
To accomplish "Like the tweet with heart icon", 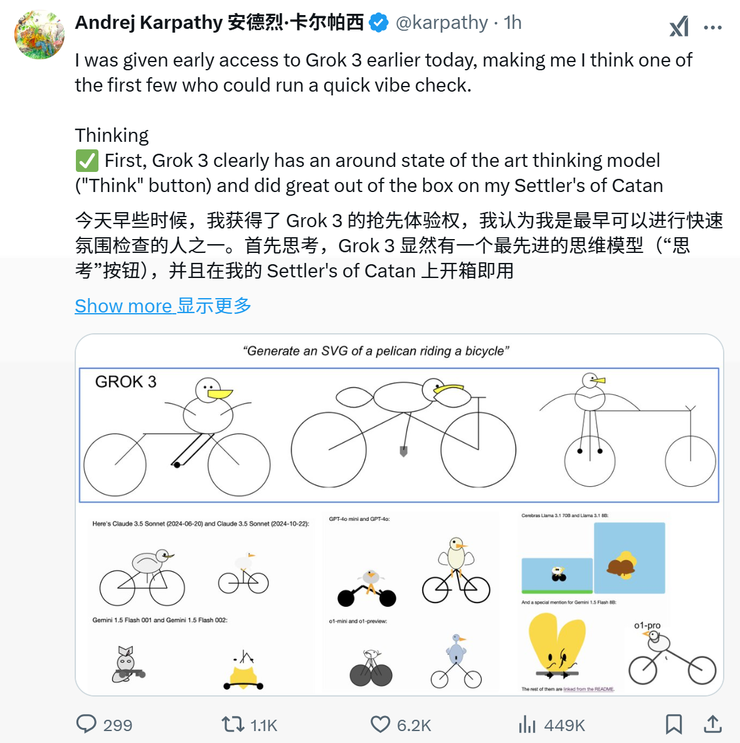I will [381, 724].
